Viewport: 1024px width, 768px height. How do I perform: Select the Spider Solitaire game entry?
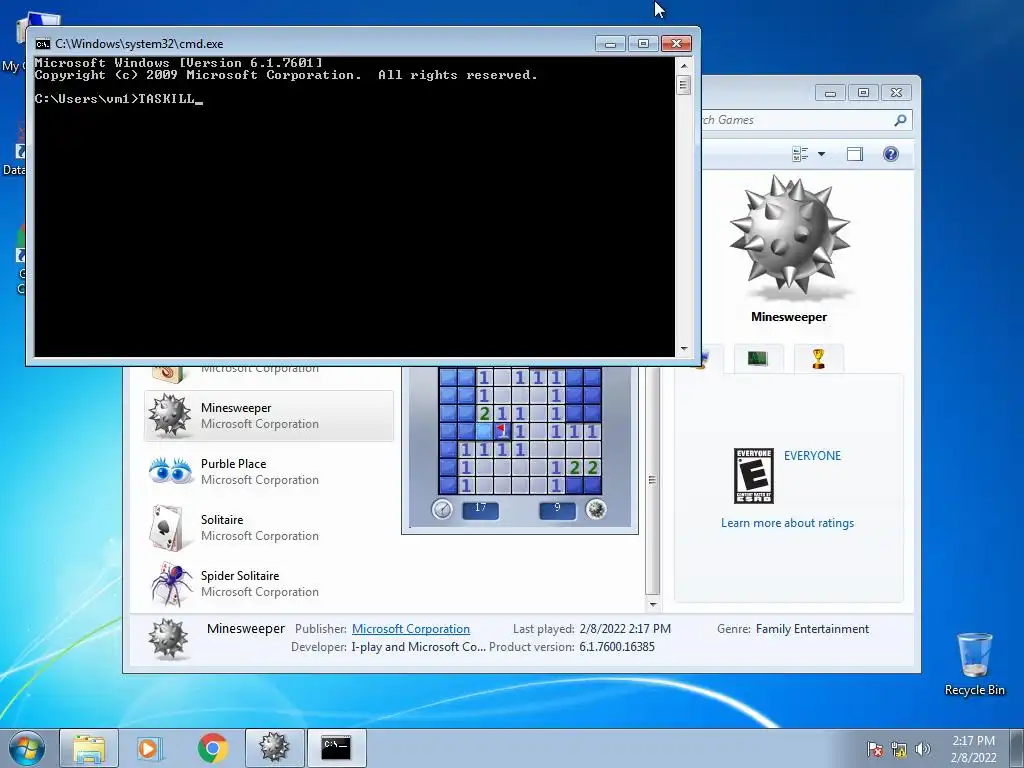click(x=268, y=584)
